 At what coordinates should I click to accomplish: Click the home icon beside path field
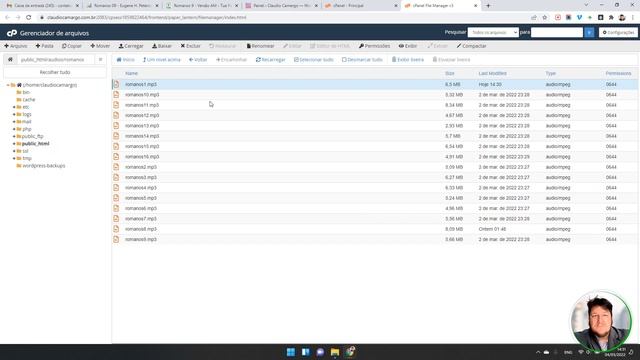10,60
